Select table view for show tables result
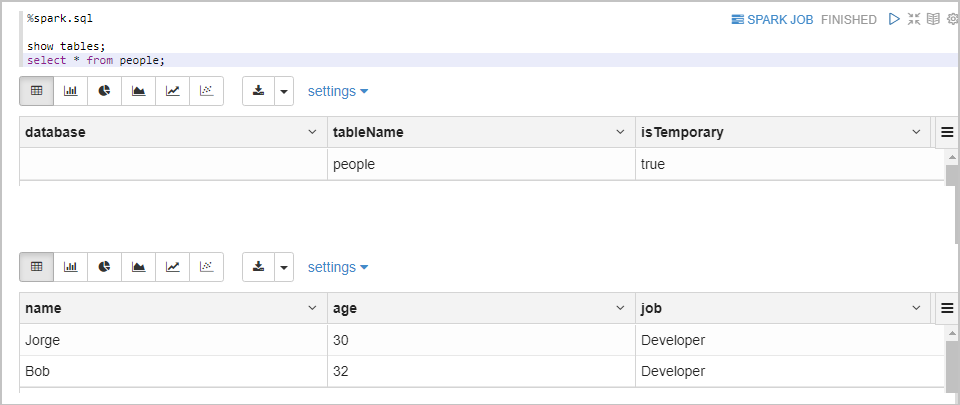This screenshot has width=960, height=405. 37,91
